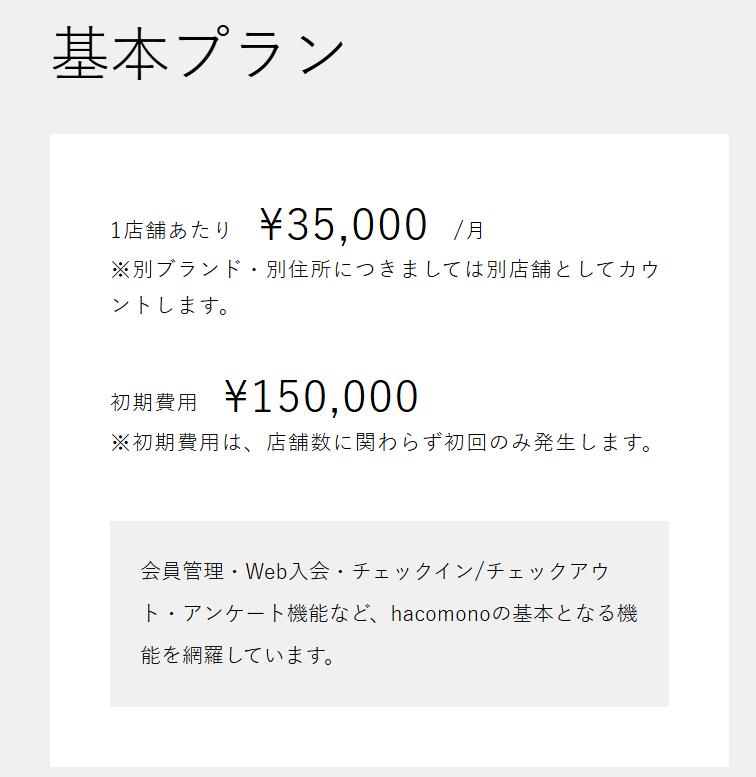Screen dimensions: 756x777
Task: Click the ¥35,000 monthly price
Action: click(343, 224)
